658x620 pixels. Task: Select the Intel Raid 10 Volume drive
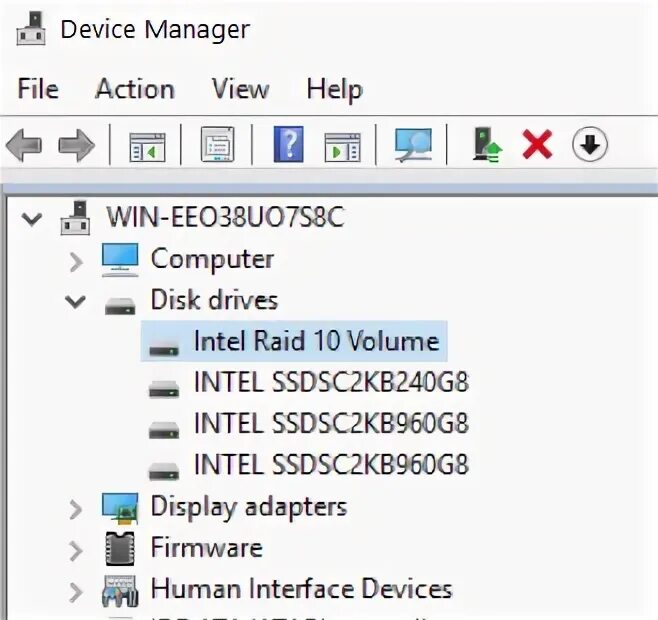(316, 342)
